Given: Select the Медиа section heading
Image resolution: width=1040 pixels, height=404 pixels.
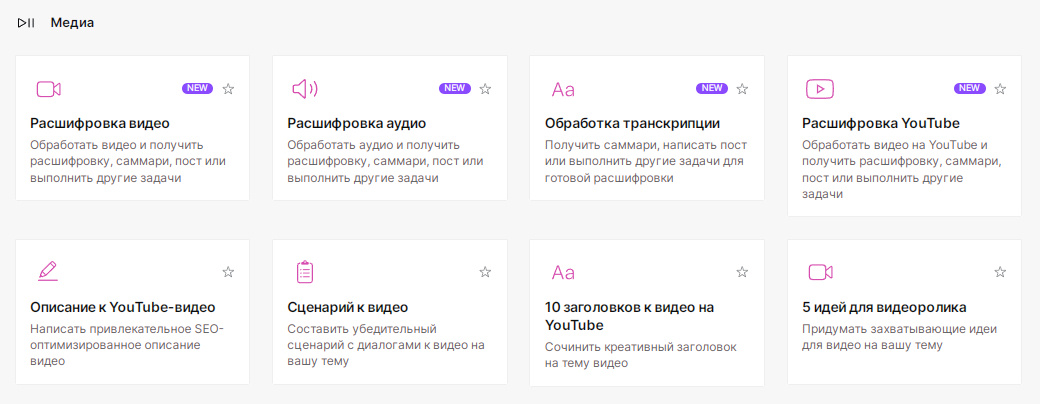Looking at the screenshot, I should tap(72, 23).
